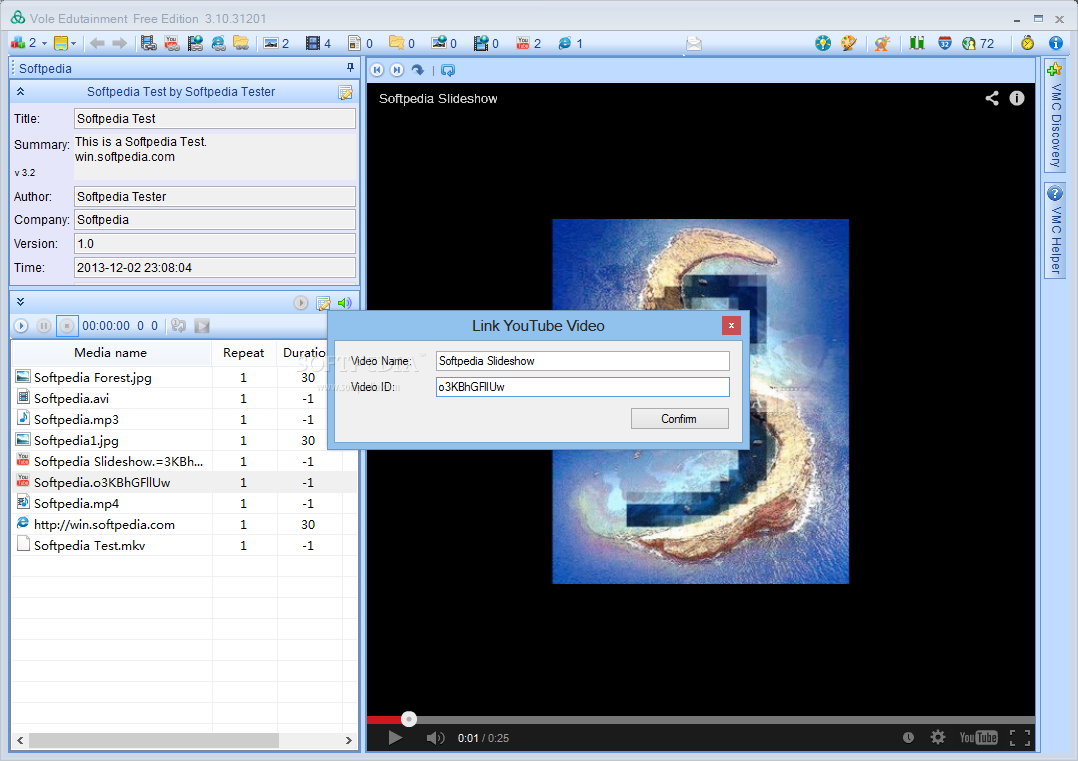Share the YouTube video
1078x761 pixels.
point(991,98)
